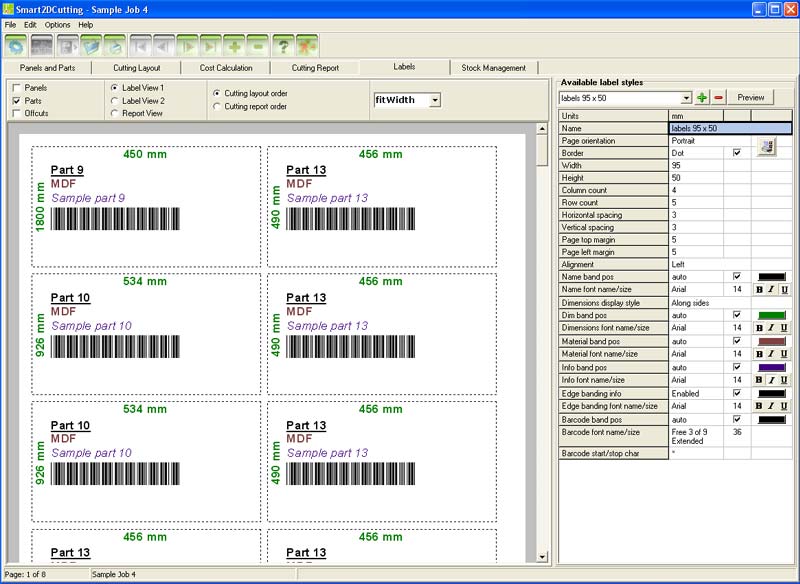
Task: Toggle the Name band pos checkbox
Action: click(x=737, y=276)
